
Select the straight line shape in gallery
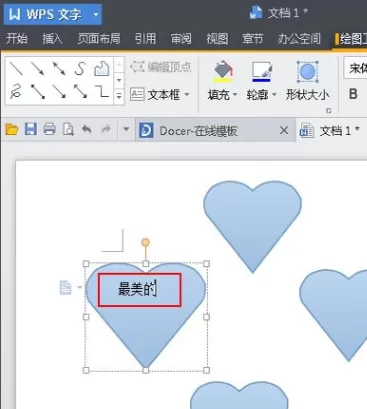16,69
